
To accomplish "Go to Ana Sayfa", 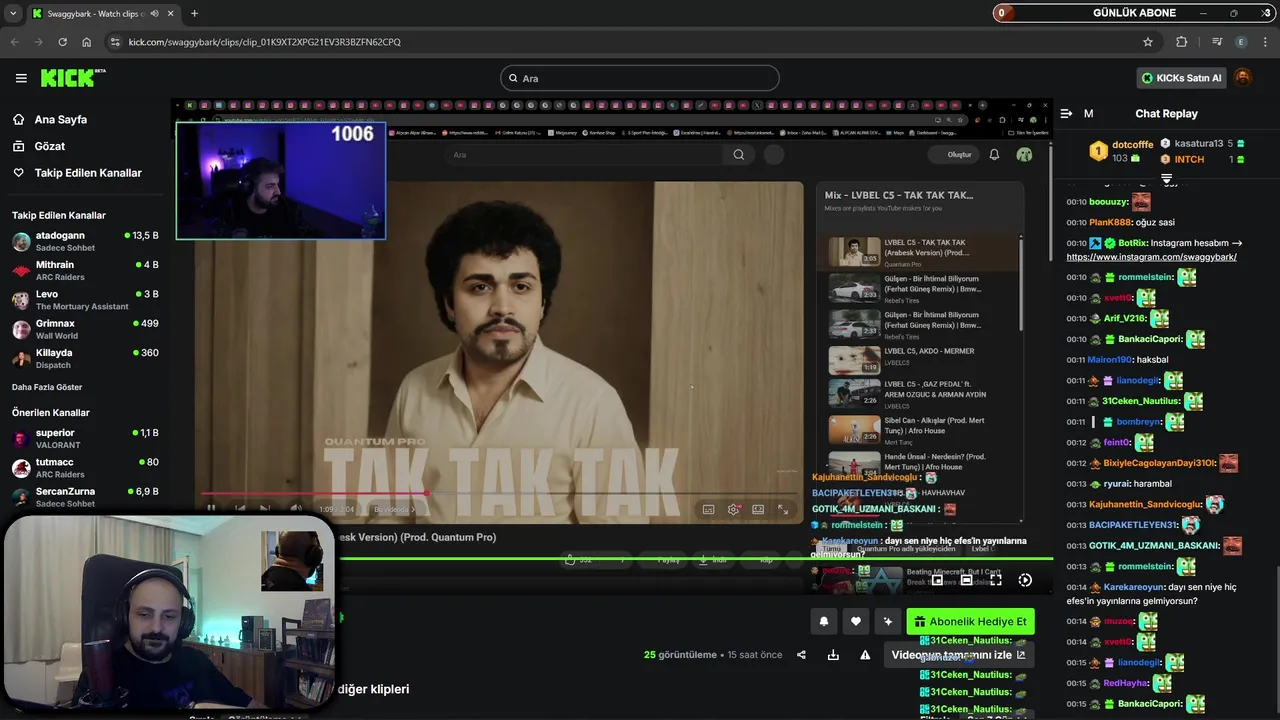I will pyautogui.click(x=61, y=119).
